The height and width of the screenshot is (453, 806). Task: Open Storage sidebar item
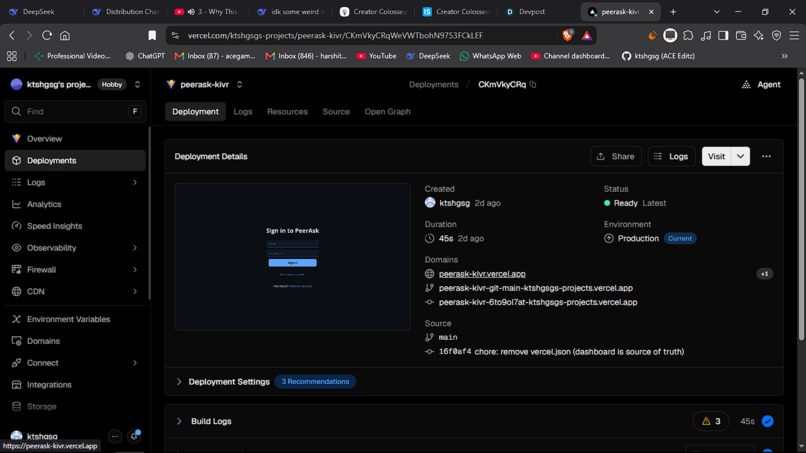(75, 406)
